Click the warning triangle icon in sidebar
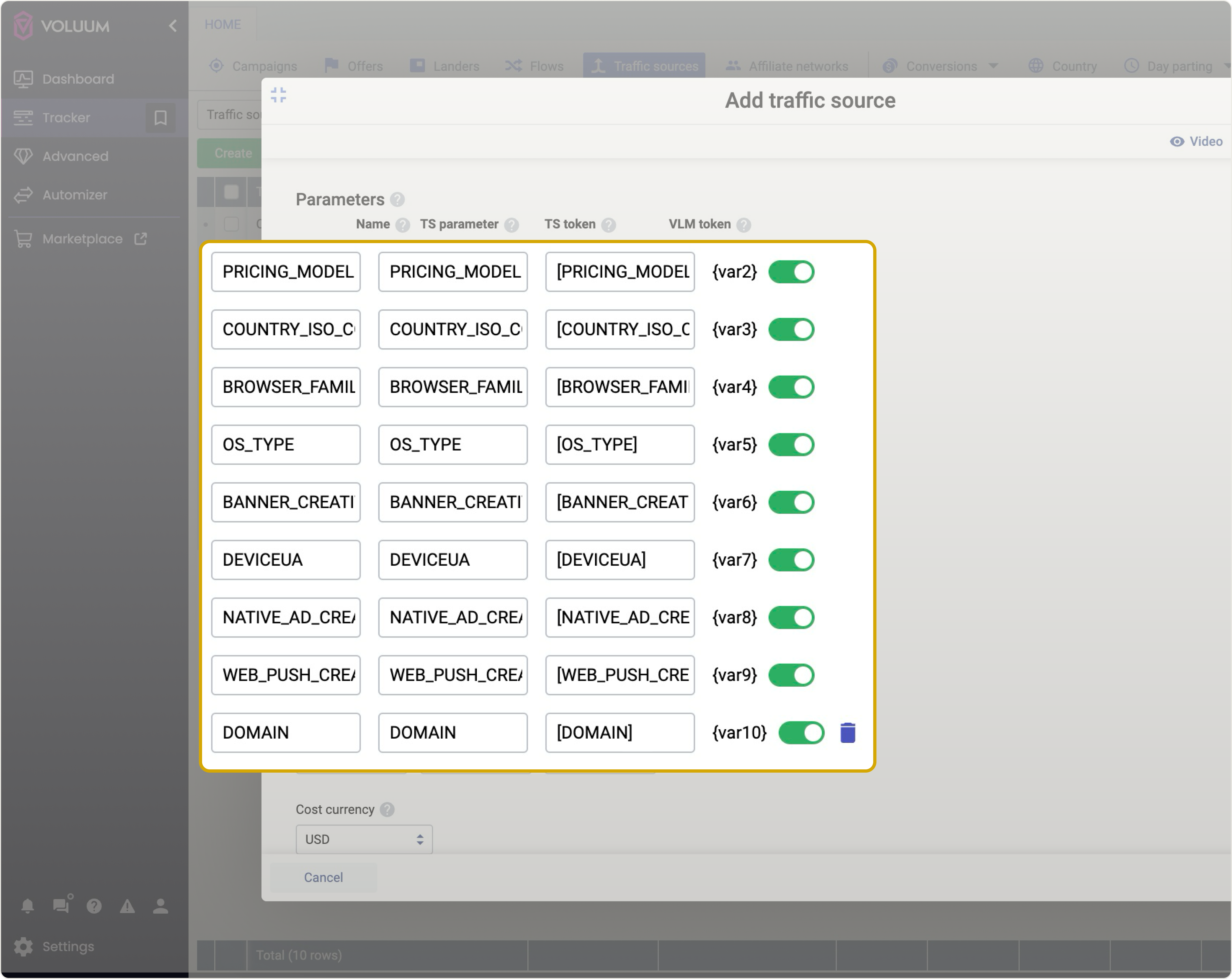The width and height of the screenshot is (1232, 979). pyautogui.click(x=128, y=906)
